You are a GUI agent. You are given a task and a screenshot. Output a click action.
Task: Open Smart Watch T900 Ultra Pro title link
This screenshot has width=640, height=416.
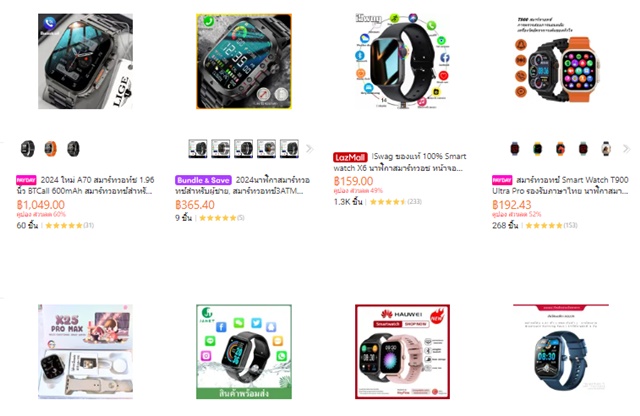click(x=560, y=185)
